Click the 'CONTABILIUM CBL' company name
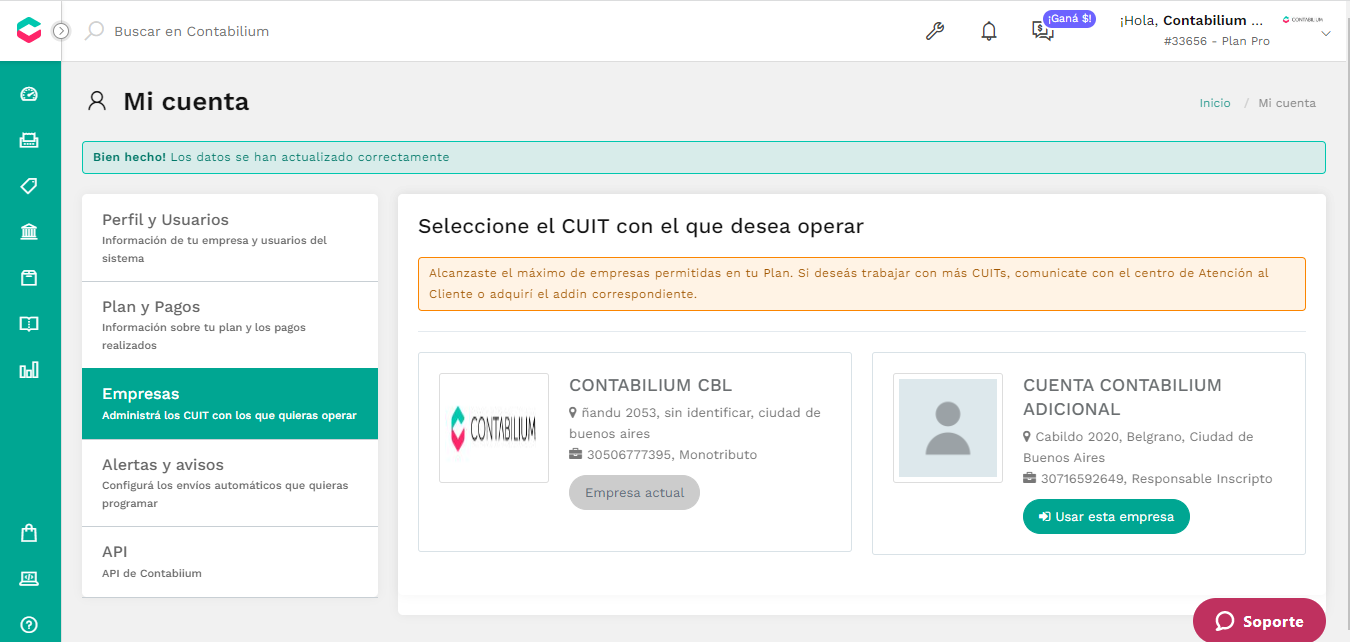1350x642 pixels. pyautogui.click(x=650, y=385)
